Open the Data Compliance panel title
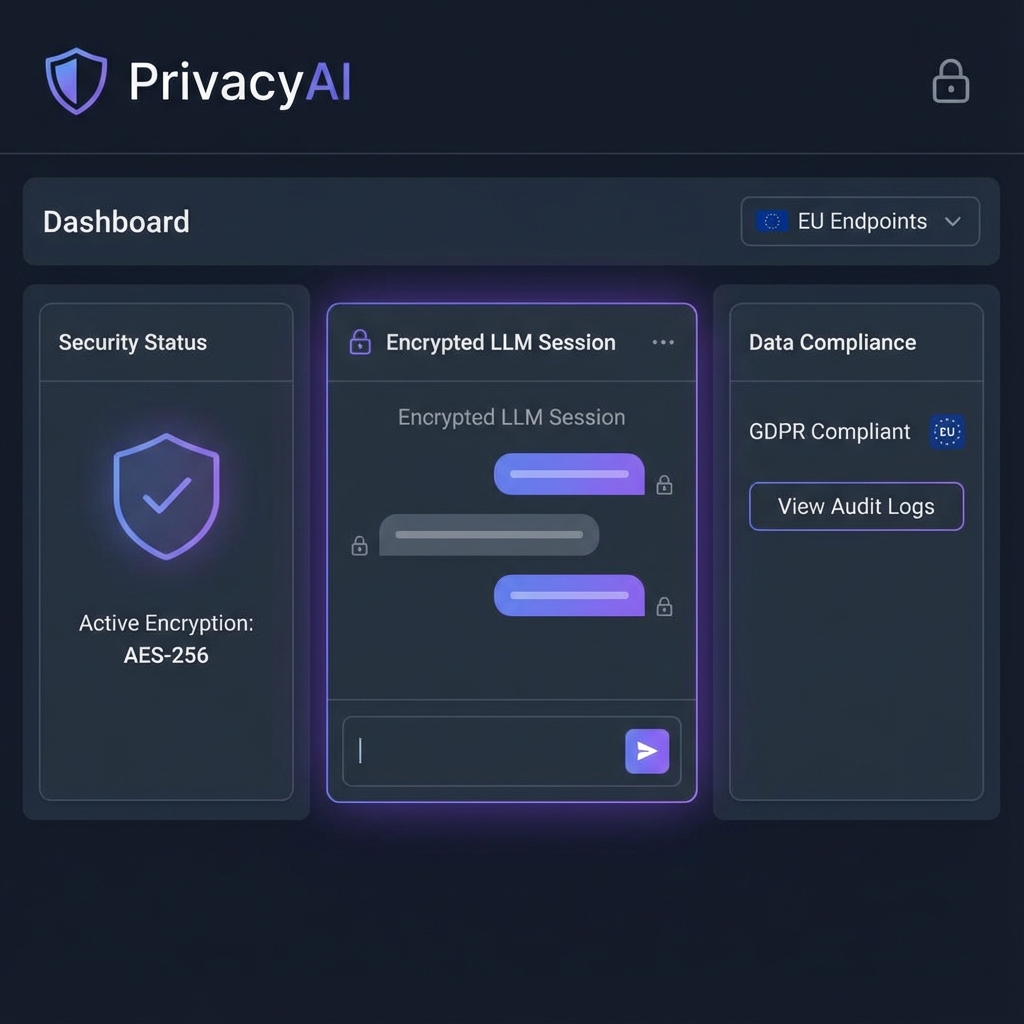The height and width of the screenshot is (1024, 1024). point(832,342)
